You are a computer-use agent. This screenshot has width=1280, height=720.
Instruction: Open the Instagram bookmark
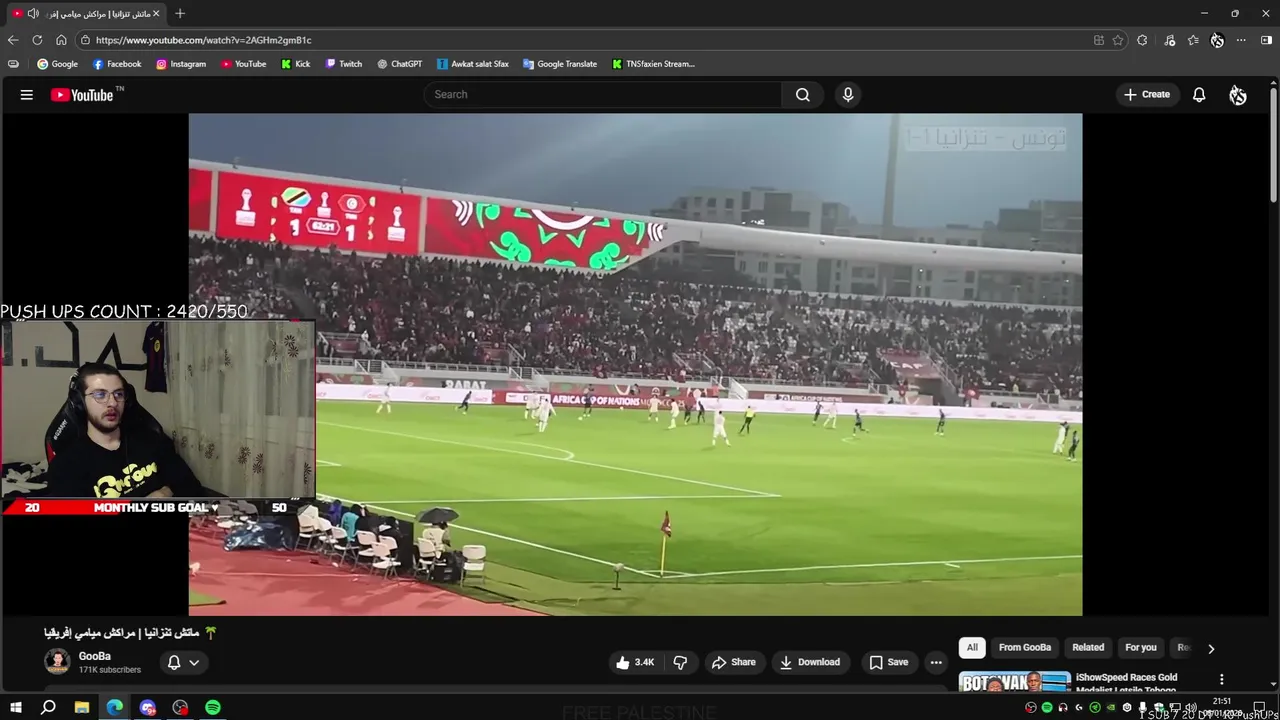click(181, 64)
